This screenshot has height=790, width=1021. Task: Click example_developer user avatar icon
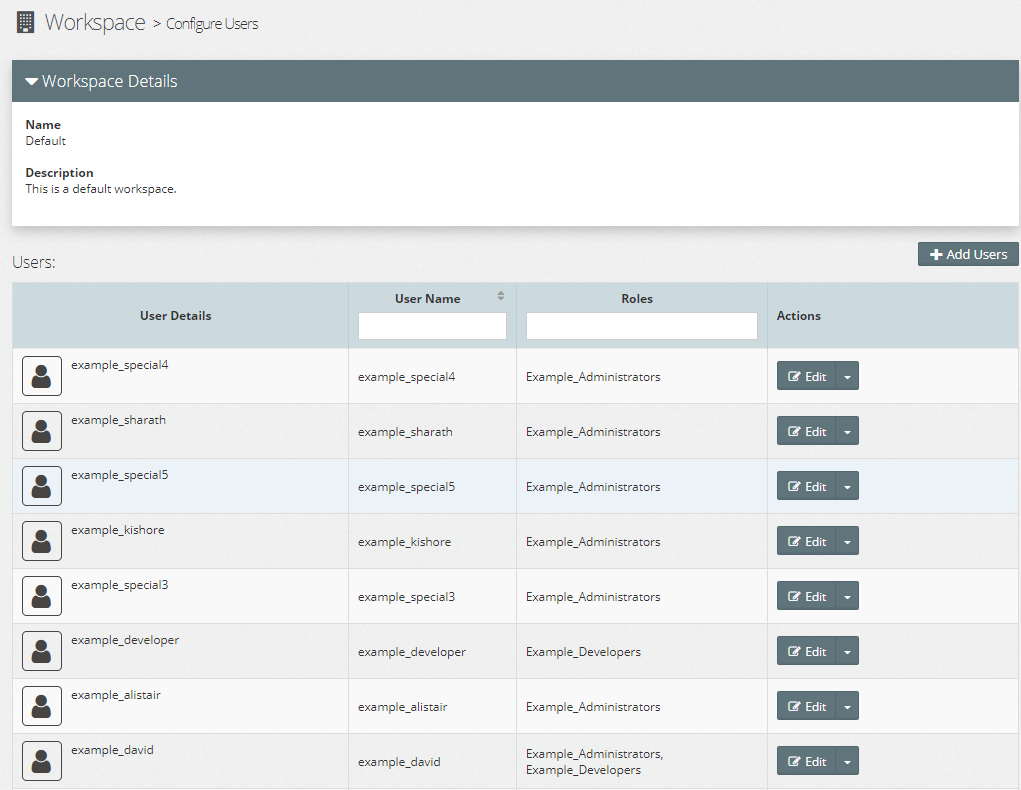(x=42, y=651)
